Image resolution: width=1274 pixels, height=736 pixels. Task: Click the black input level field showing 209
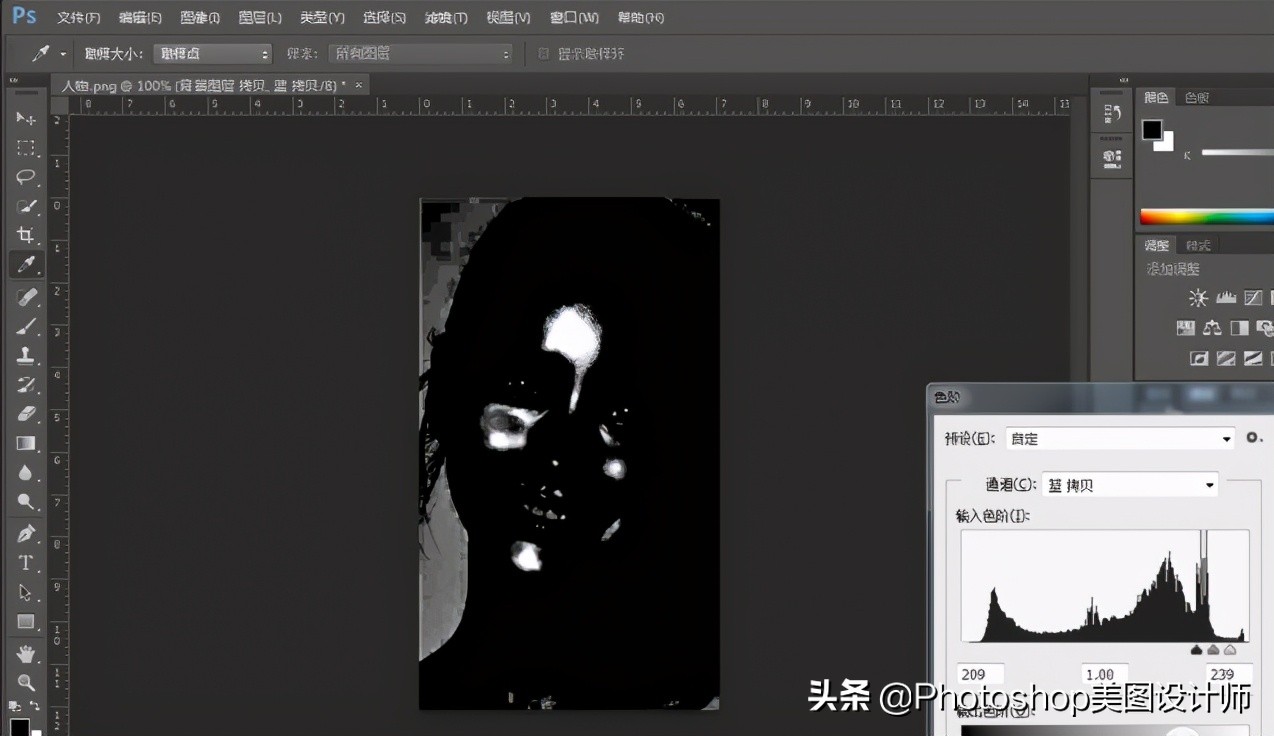point(979,673)
